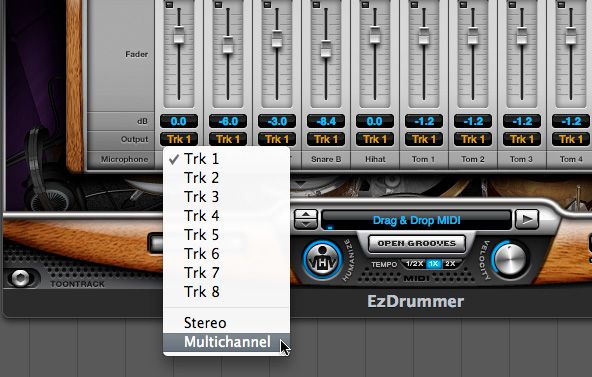Choose Trk 7 from the output menu
This screenshot has height=377, width=592.
[227, 272]
